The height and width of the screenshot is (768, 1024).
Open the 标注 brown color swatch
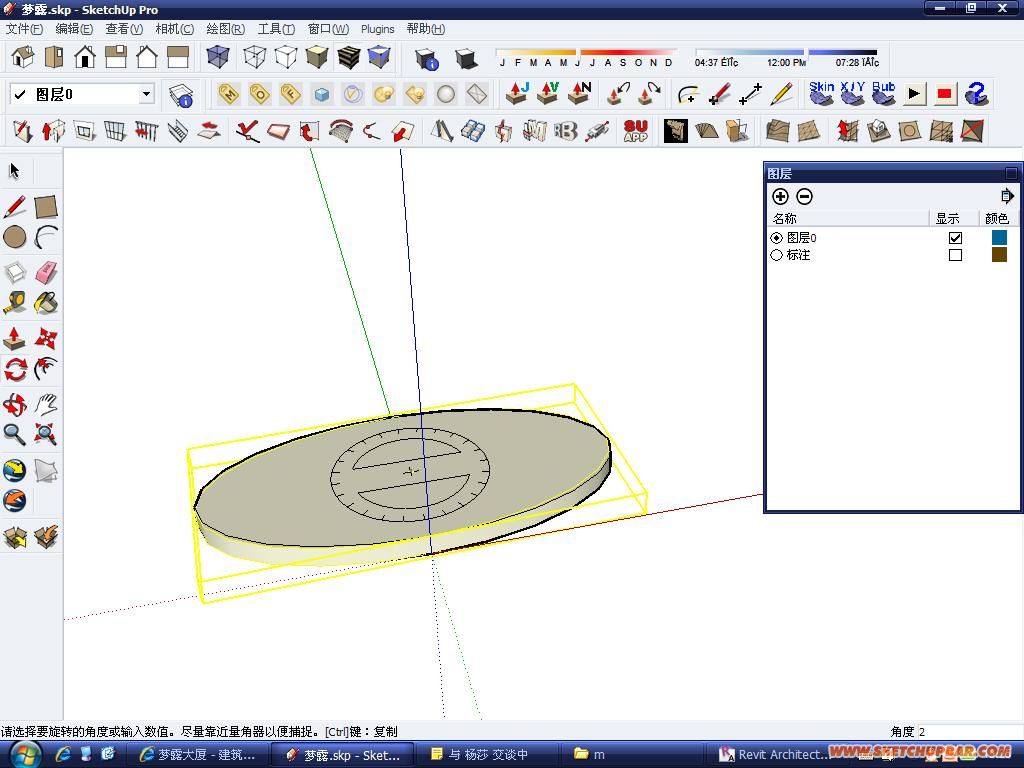point(999,254)
